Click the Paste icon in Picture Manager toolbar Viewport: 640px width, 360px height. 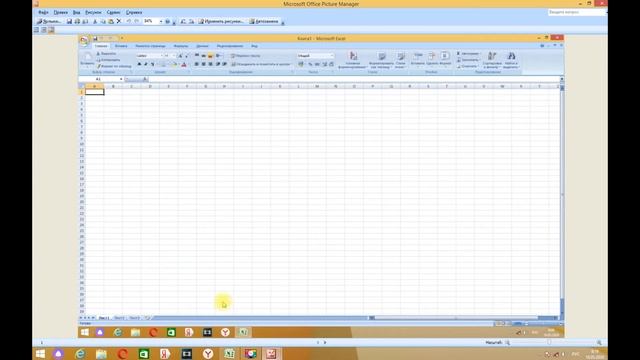coord(111,21)
